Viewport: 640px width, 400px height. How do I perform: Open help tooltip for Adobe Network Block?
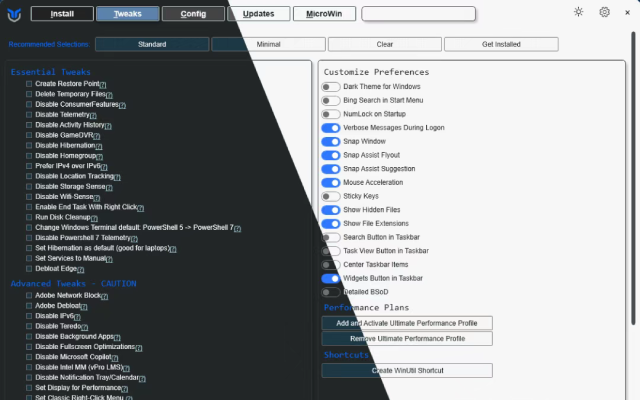[104, 296]
